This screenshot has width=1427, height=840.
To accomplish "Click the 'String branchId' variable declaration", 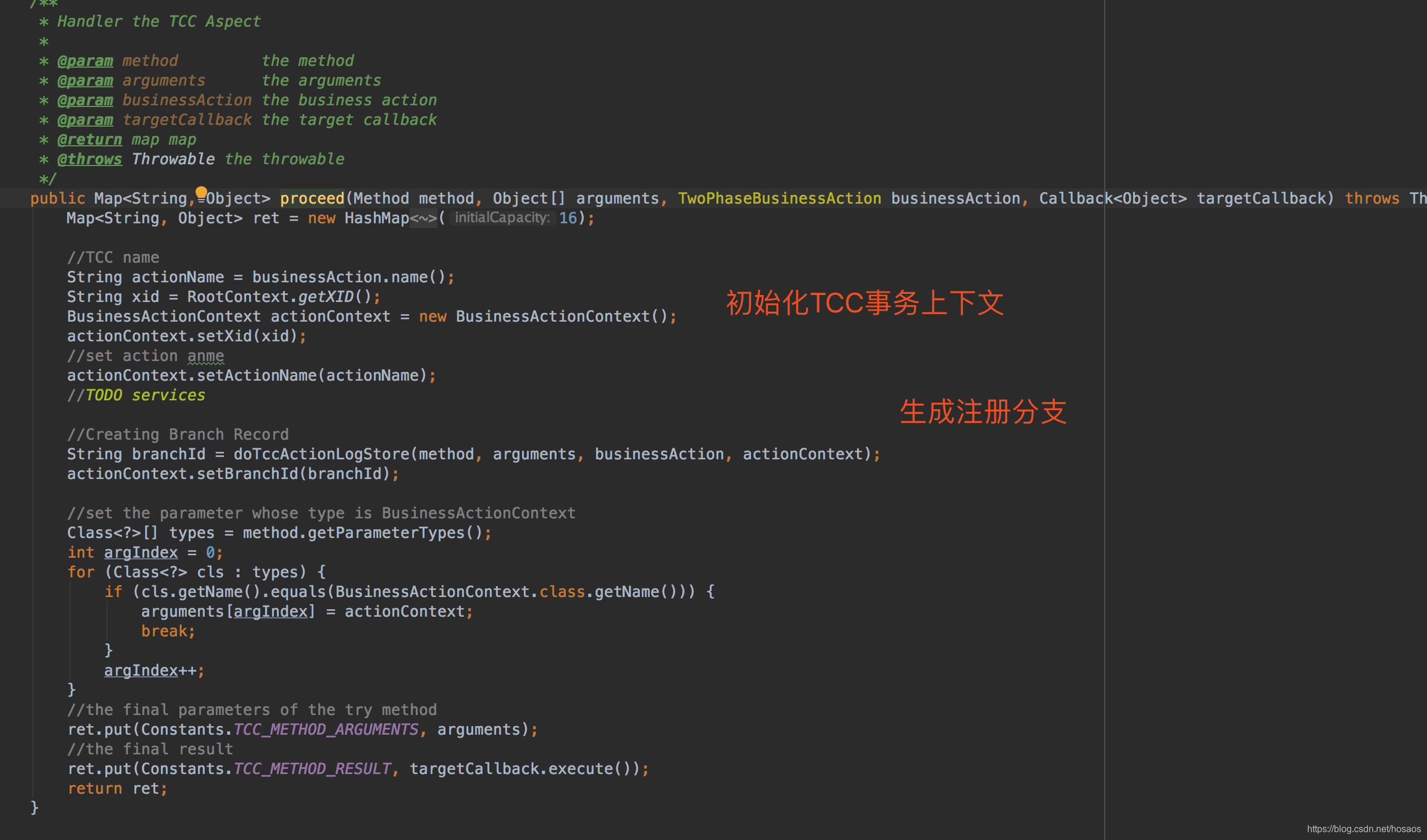I will (x=136, y=454).
